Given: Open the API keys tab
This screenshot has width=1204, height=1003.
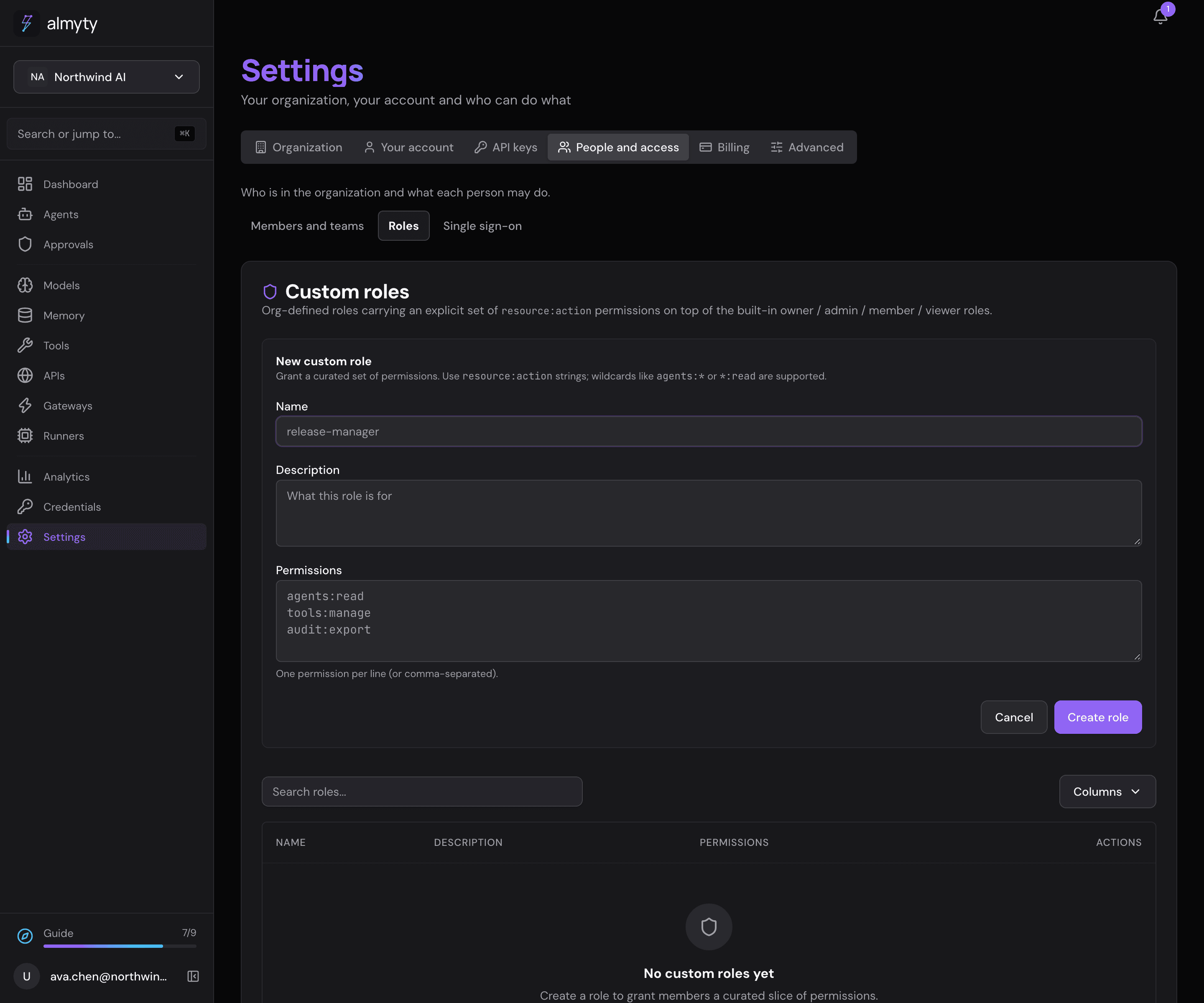Looking at the screenshot, I should coord(506,147).
